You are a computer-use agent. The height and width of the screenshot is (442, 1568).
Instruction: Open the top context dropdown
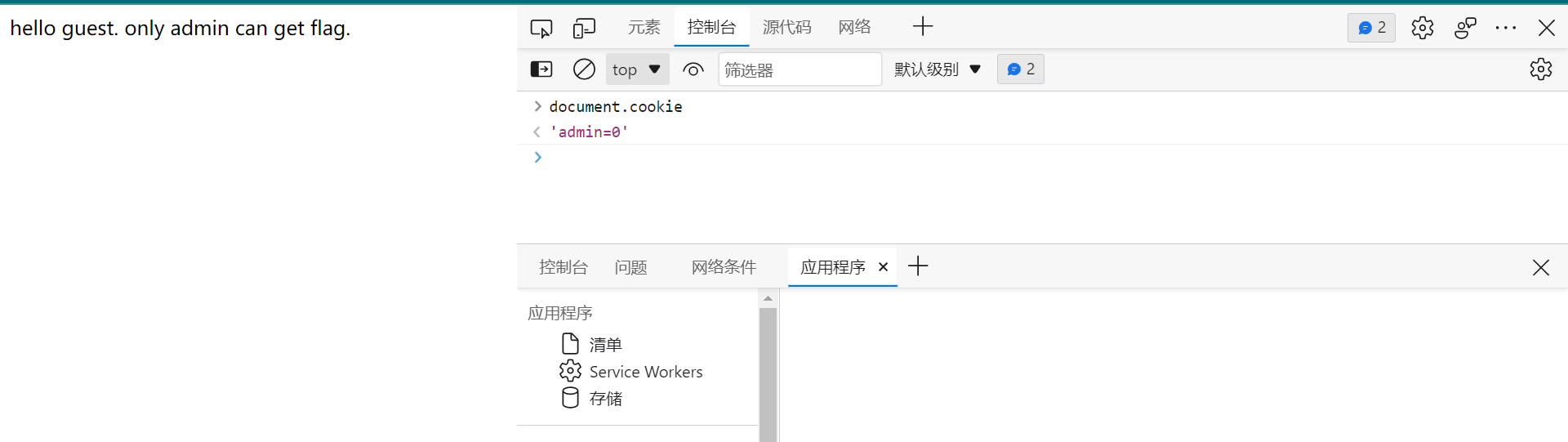[637, 69]
